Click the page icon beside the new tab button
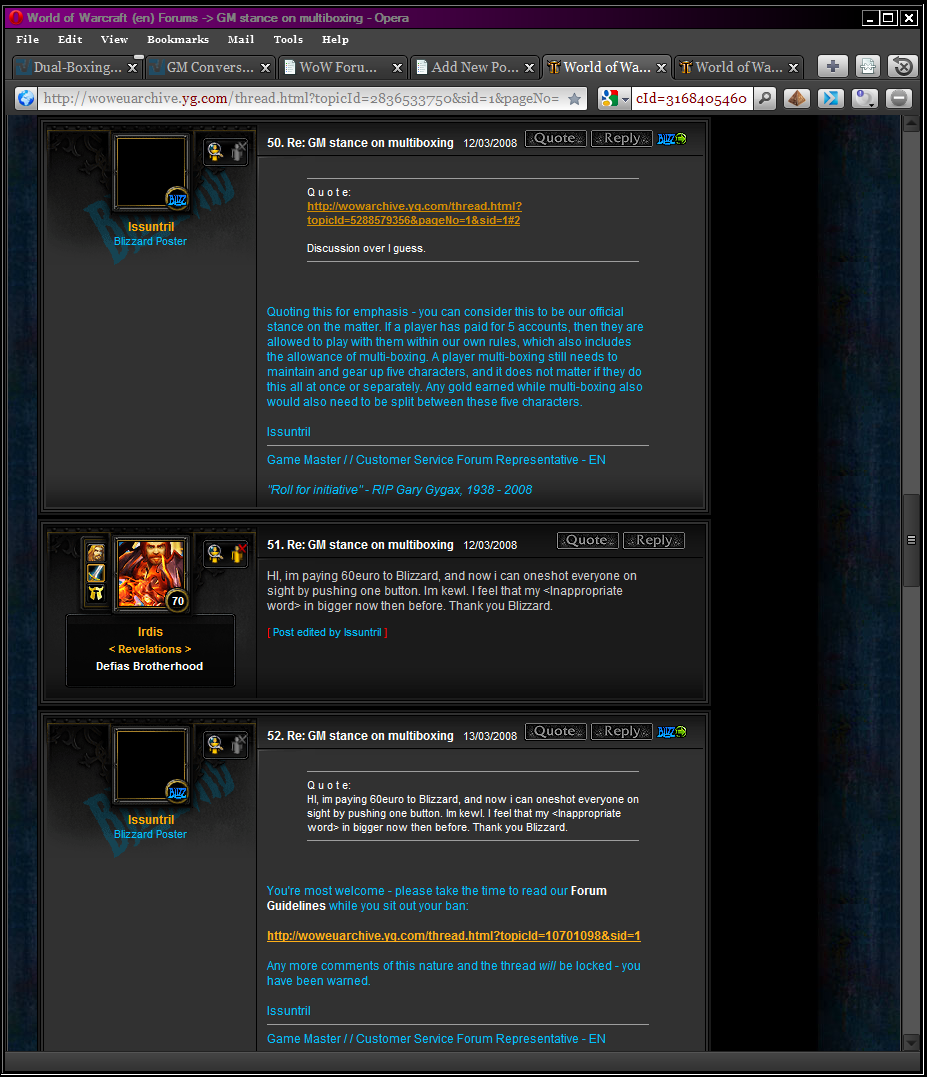The image size is (927, 1077). click(x=868, y=67)
